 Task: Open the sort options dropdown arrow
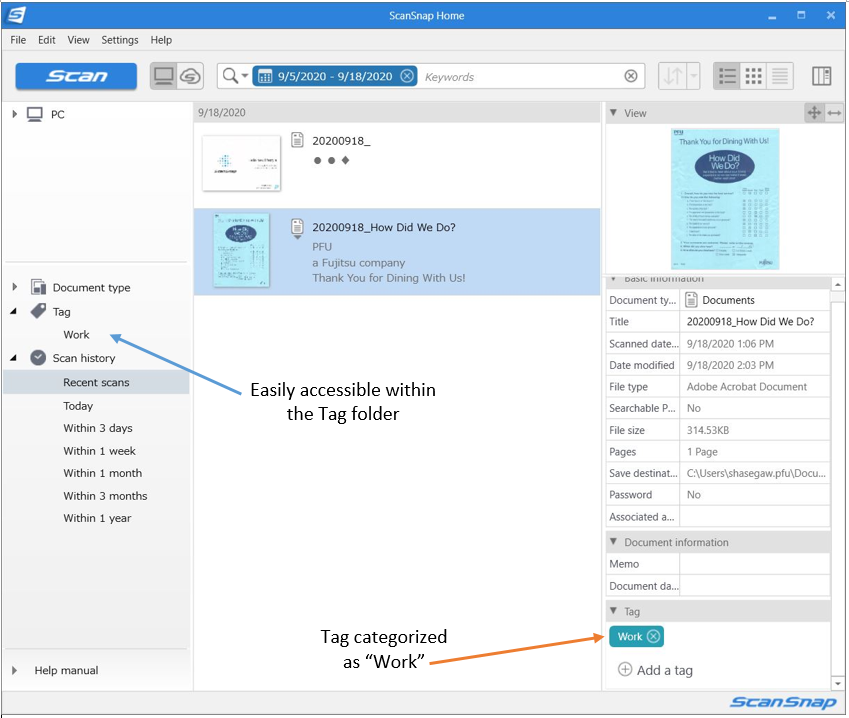694,76
